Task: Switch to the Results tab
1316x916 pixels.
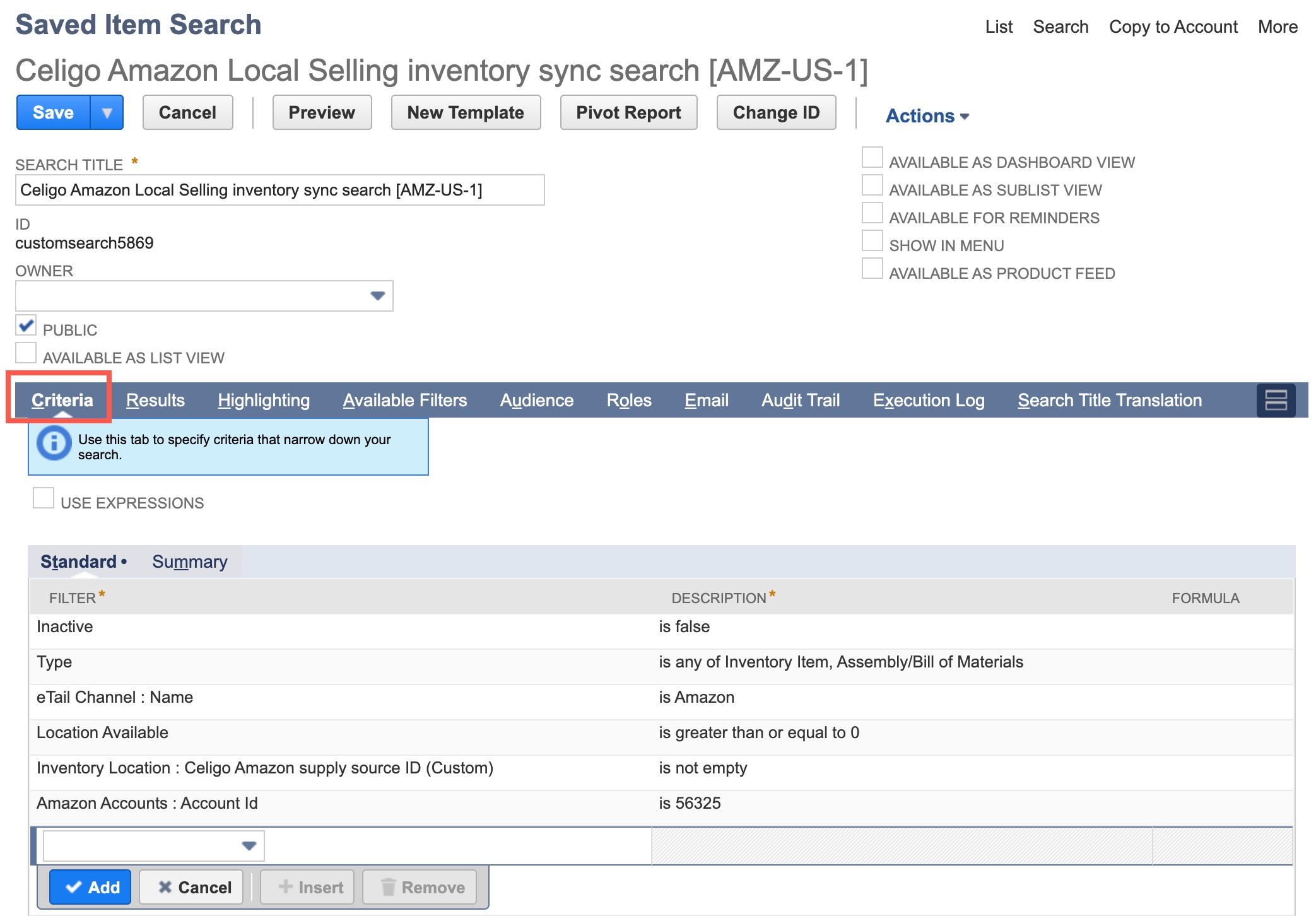Action: [x=155, y=400]
